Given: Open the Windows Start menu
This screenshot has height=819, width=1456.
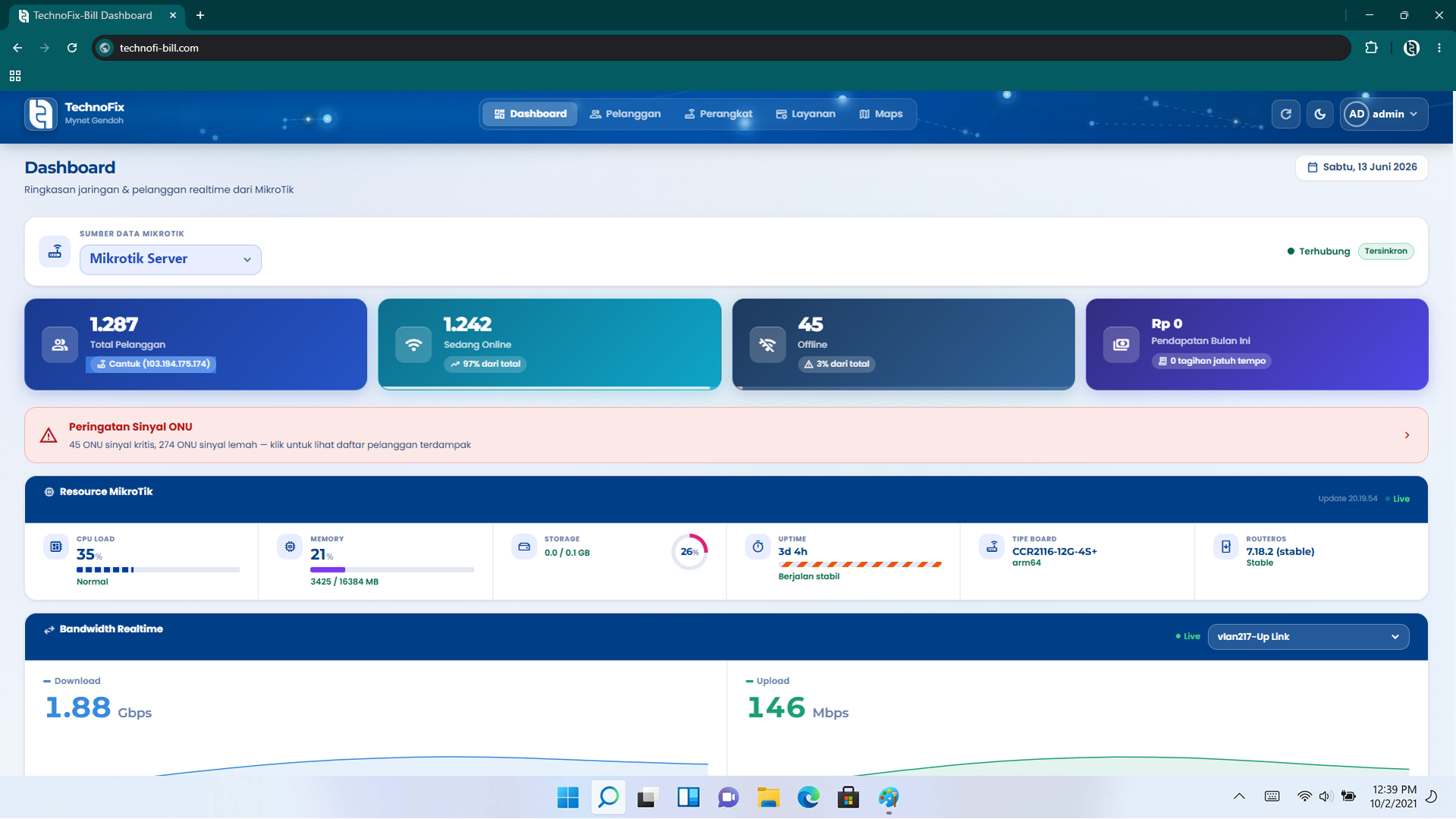Looking at the screenshot, I should point(567,798).
